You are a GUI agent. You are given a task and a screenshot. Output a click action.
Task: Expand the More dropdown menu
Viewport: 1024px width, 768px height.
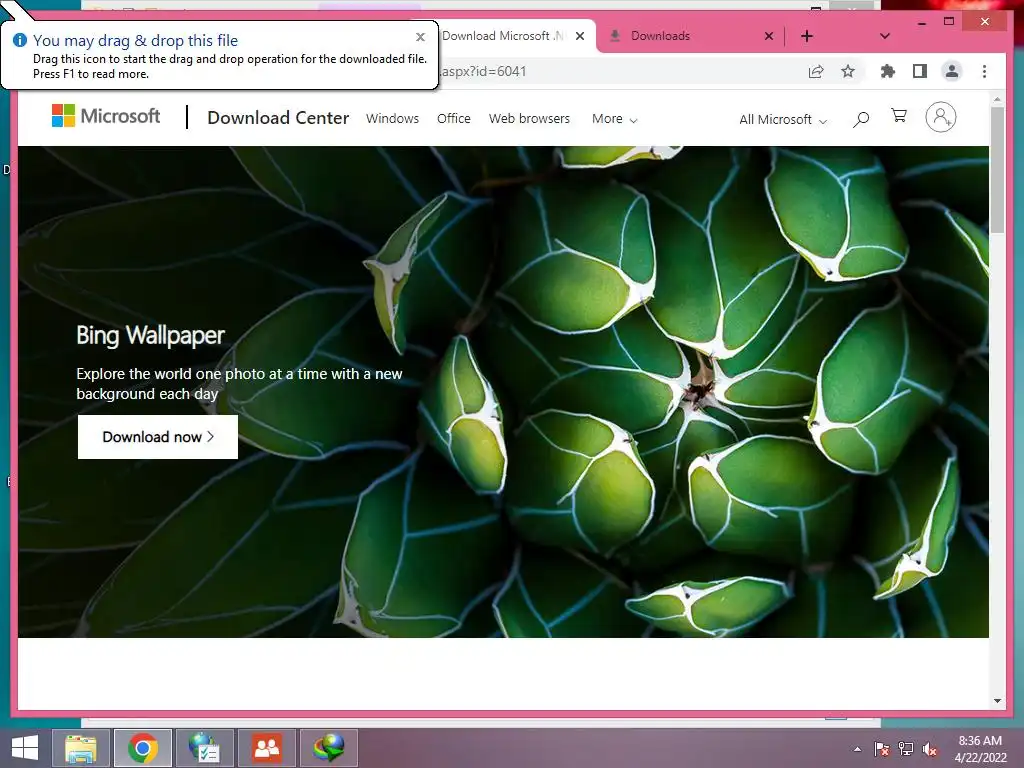coord(615,119)
